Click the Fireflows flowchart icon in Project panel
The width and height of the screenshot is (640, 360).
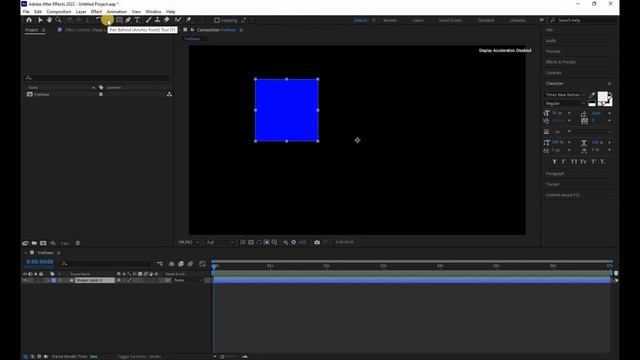coord(169,94)
